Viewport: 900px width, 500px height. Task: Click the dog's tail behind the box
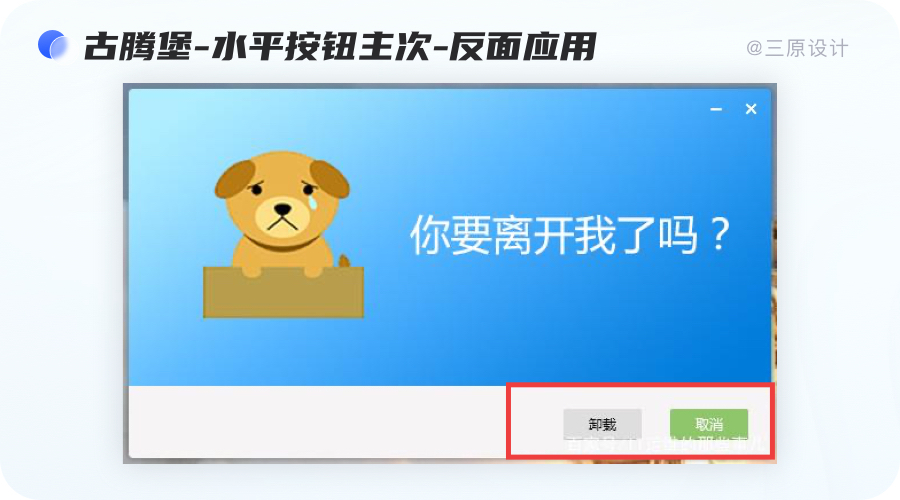point(344,261)
